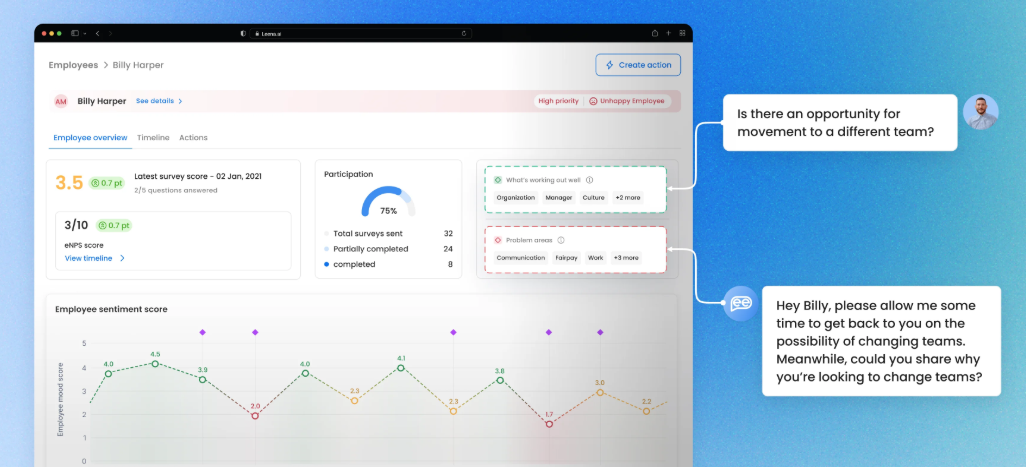Viewport: 1026px width, 467px height.
Task: Go back with the browser back arrow
Action: tap(97, 33)
